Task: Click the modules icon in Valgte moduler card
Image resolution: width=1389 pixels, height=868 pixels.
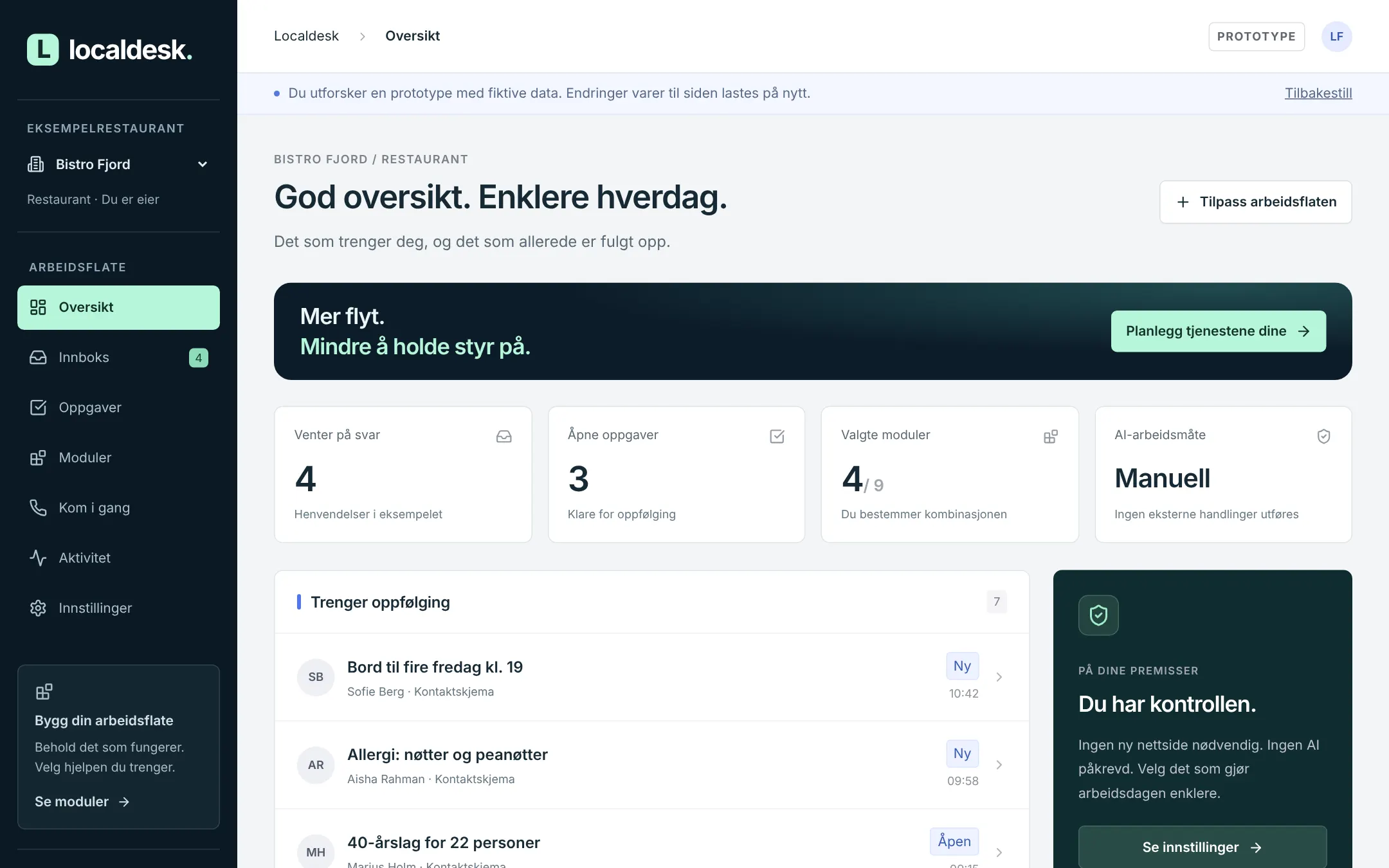Action: (x=1051, y=437)
